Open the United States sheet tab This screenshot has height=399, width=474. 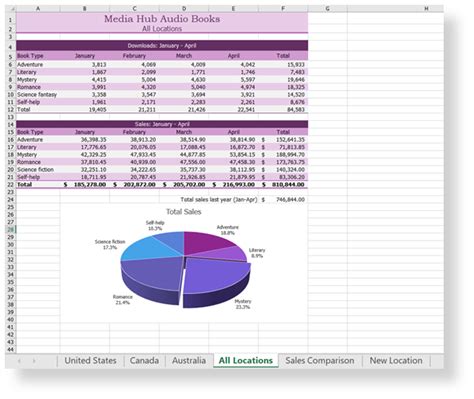click(x=90, y=360)
